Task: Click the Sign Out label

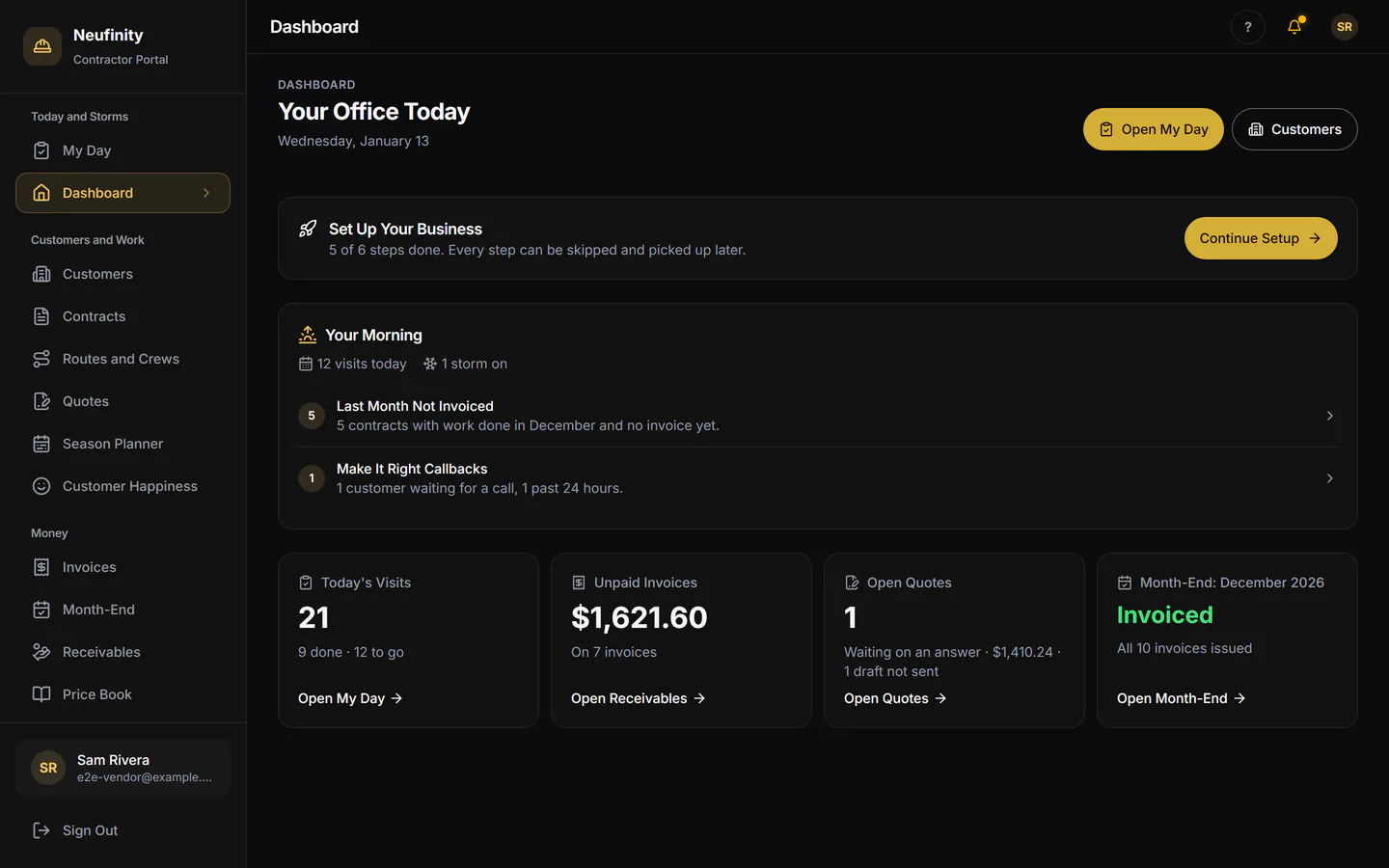Action: click(91, 830)
